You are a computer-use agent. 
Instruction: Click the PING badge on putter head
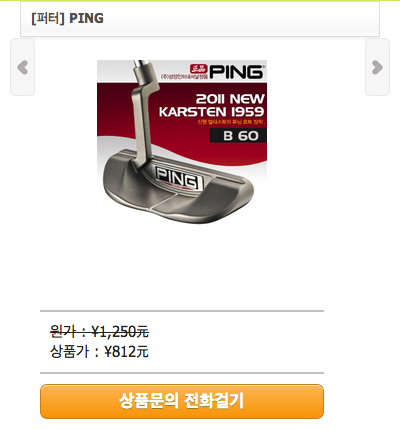tap(179, 178)
